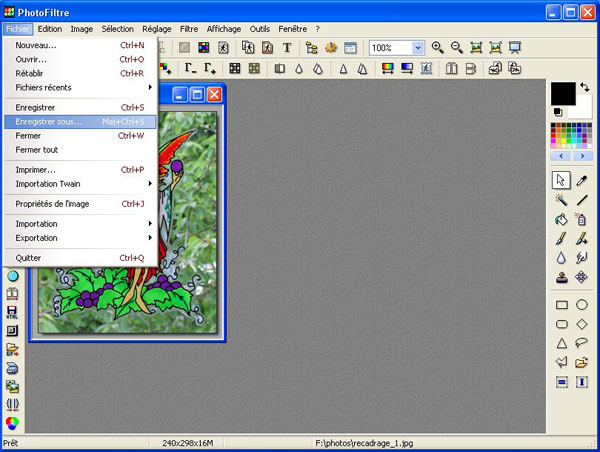Select the rounded rectangle shape
600x452 pixels.
561,324
